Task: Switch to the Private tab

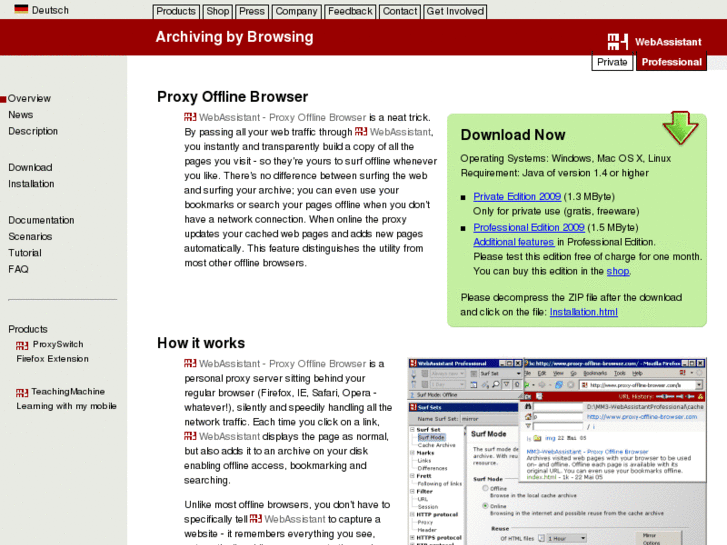Action: [612, 62]
